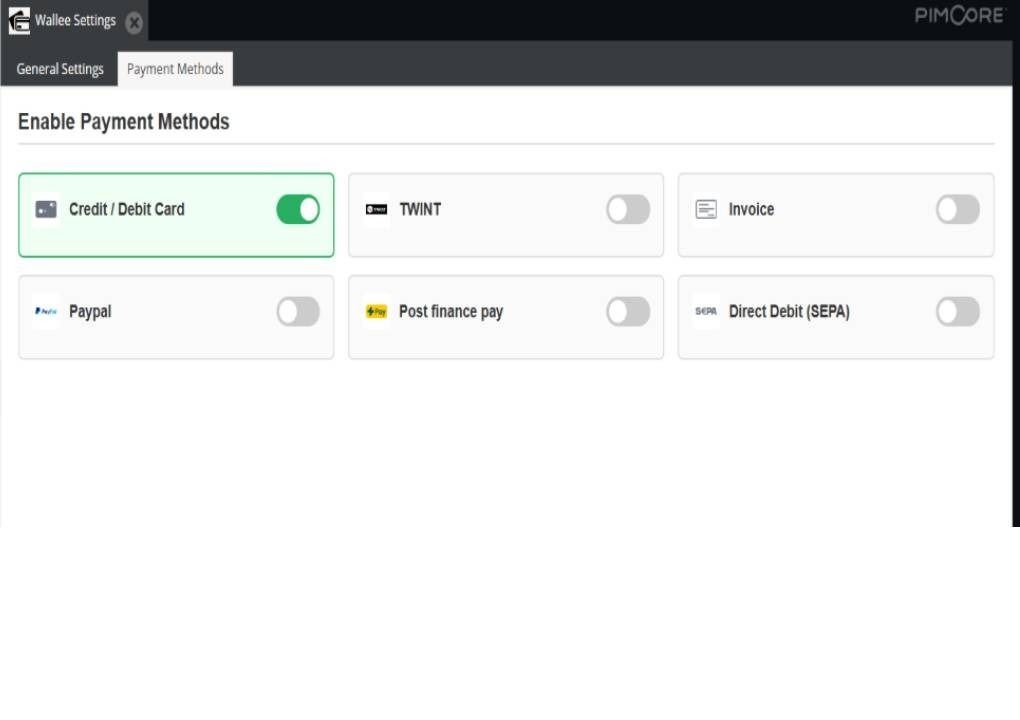Image resolution: width=1020 pixels, height=720 pixels.
Task: Enable the TWINT payment toggle
Action: click(x=628, y=209)
